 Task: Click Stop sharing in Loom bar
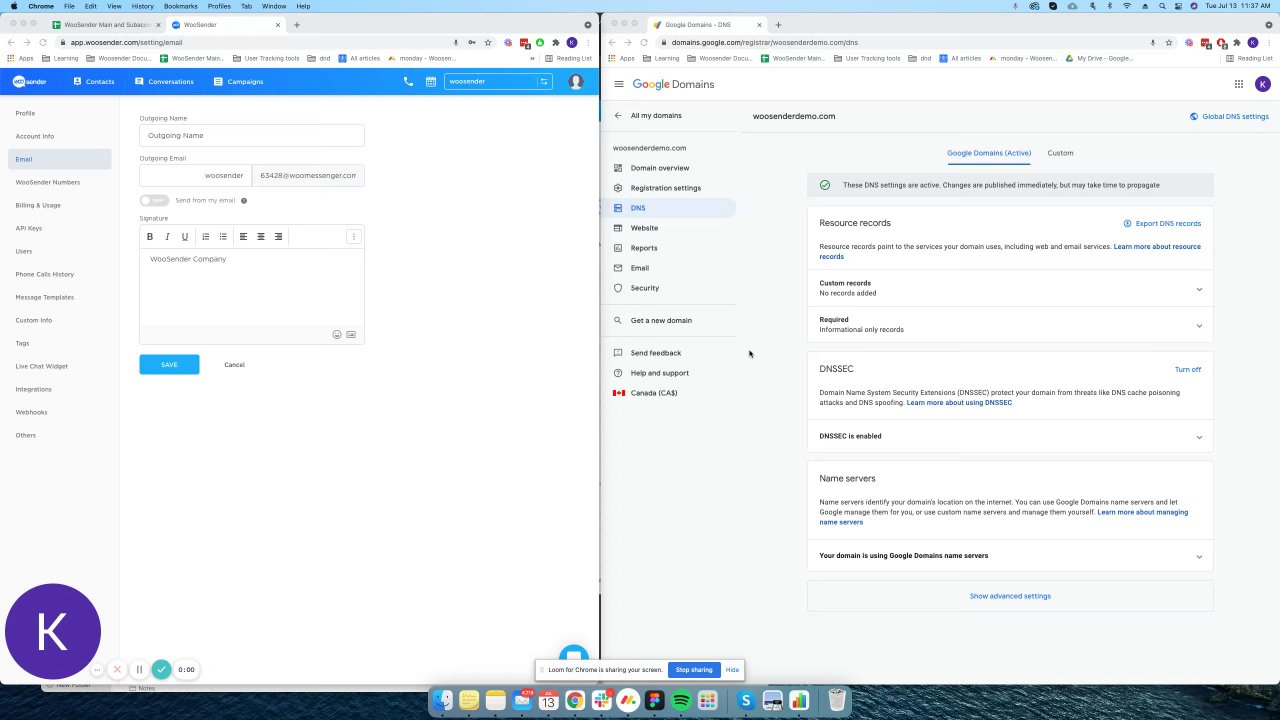[x=694, y=670]
